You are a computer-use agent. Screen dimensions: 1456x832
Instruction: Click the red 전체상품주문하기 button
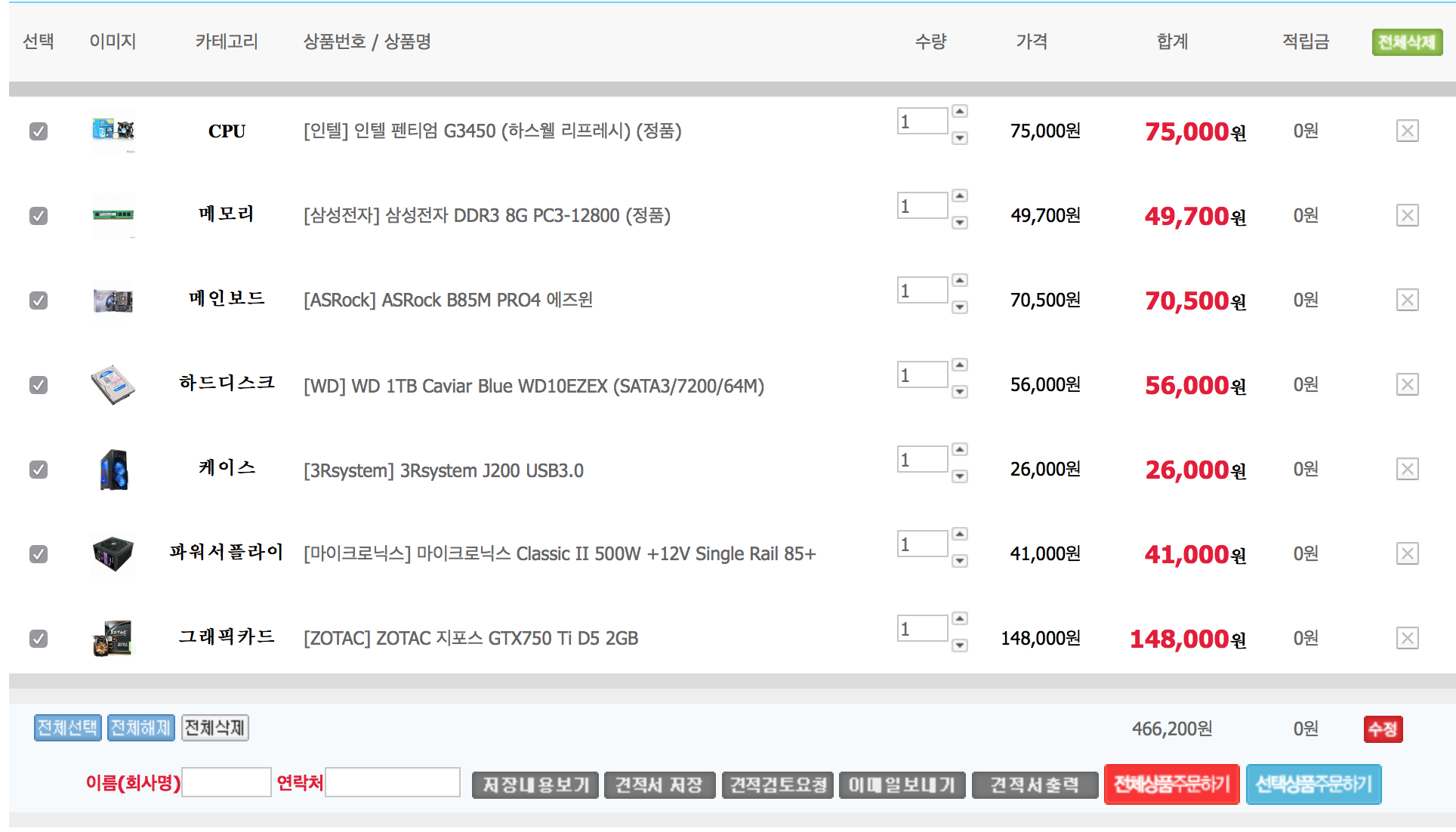point(1171,784)
